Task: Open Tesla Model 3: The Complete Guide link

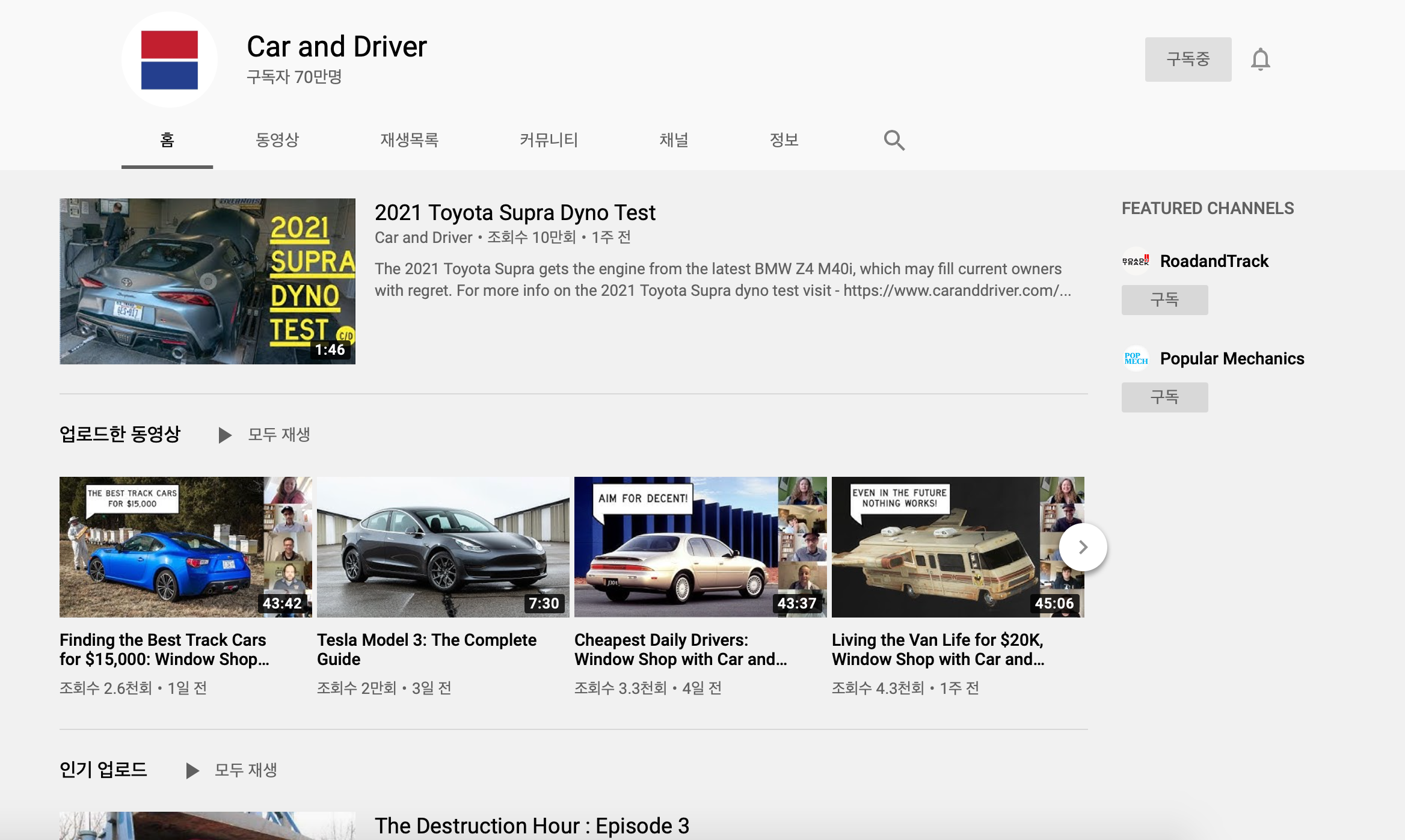Action: click(x=426, y=649)
